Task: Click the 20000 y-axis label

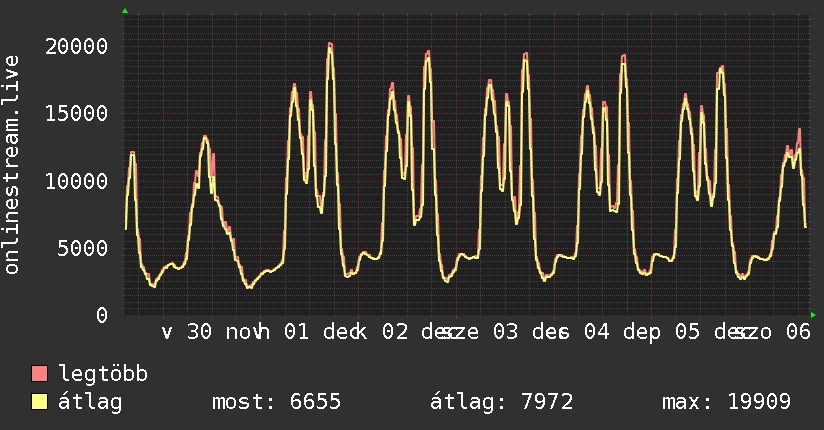Action: (x=77, y=47)
